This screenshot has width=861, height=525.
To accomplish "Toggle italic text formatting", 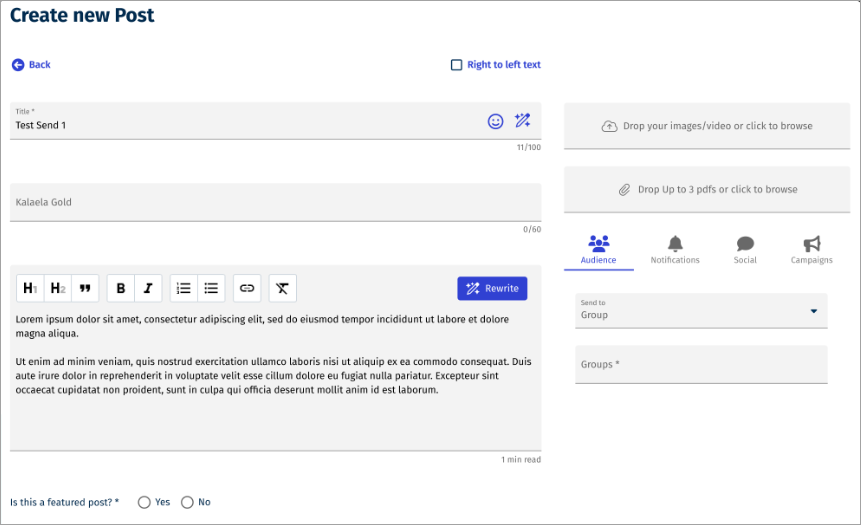I will 148,288.
